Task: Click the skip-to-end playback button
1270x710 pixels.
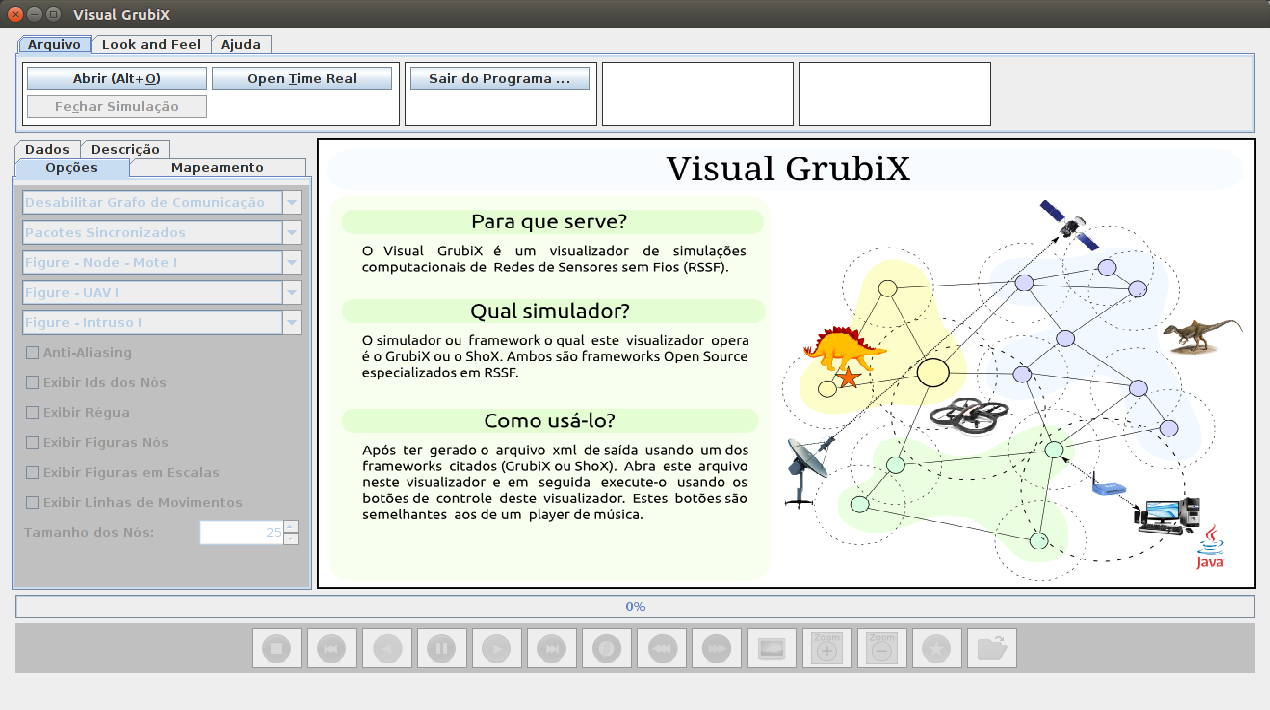Action: pos(552,648)
